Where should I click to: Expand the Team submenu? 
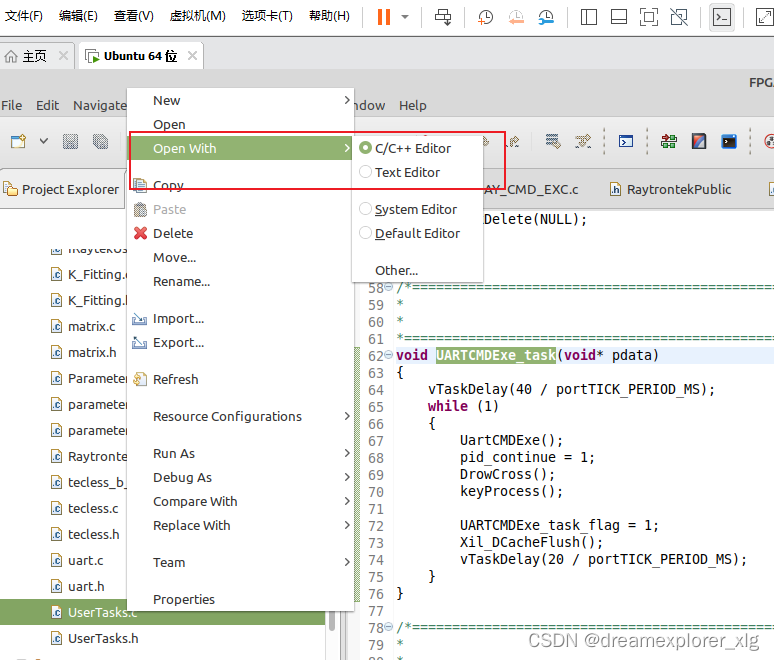240,562
